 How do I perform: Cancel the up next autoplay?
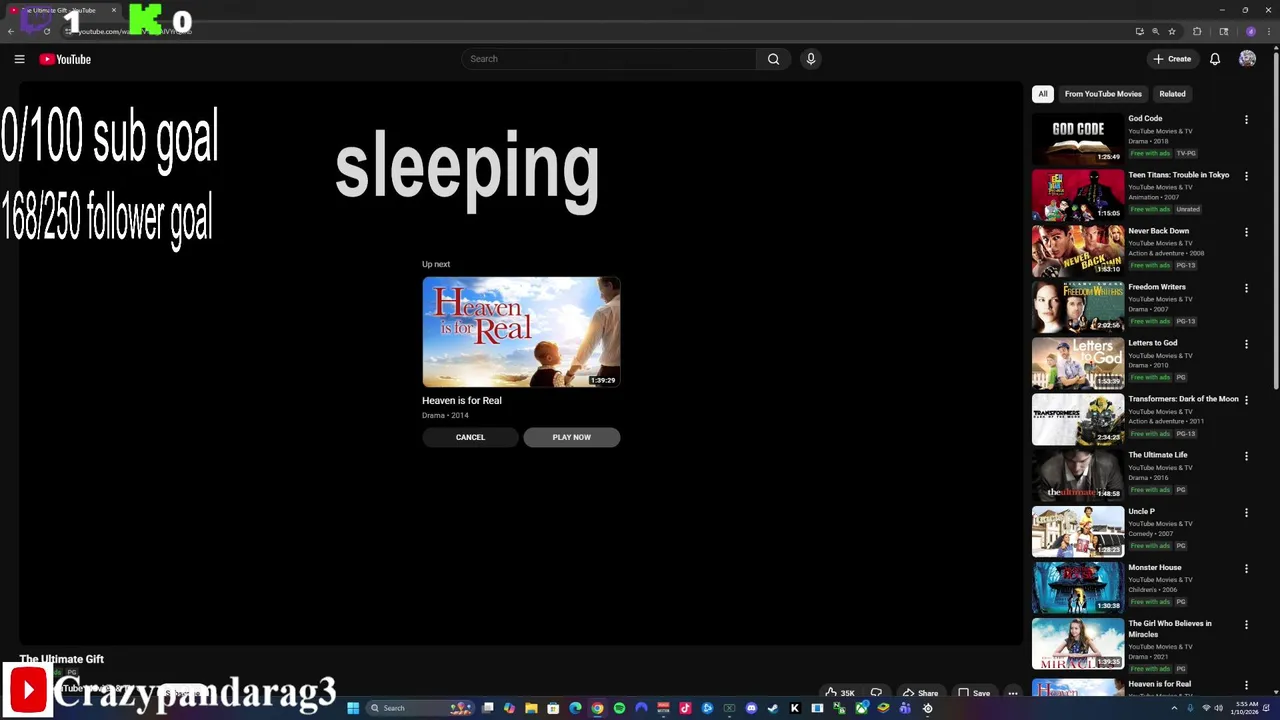click(x=470, y=437)
